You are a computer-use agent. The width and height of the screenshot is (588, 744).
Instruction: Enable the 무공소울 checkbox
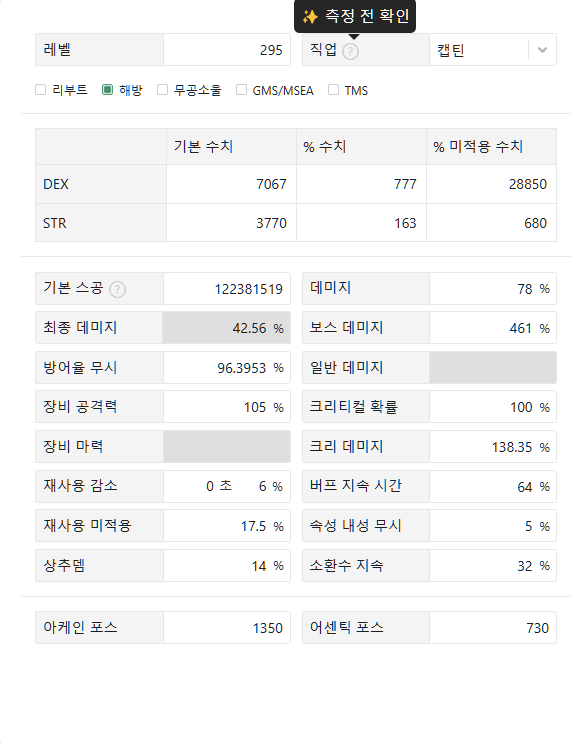162,90
